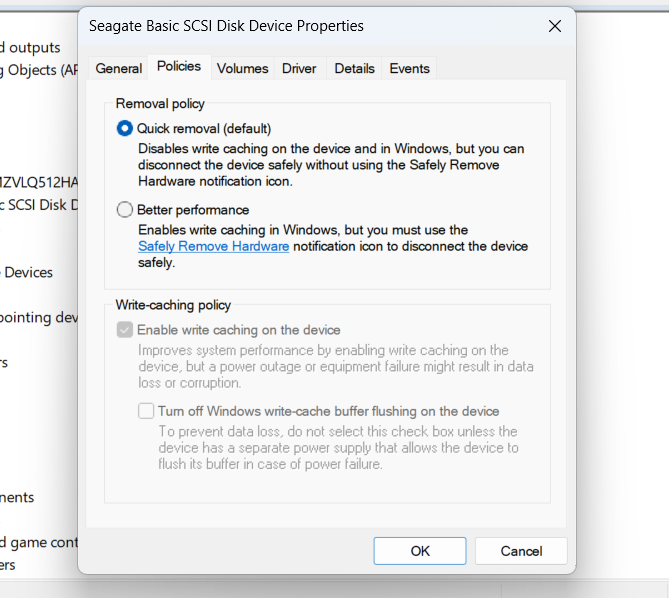
Task: Close the Seagate properties dialog
Action: tap(555, 26)
